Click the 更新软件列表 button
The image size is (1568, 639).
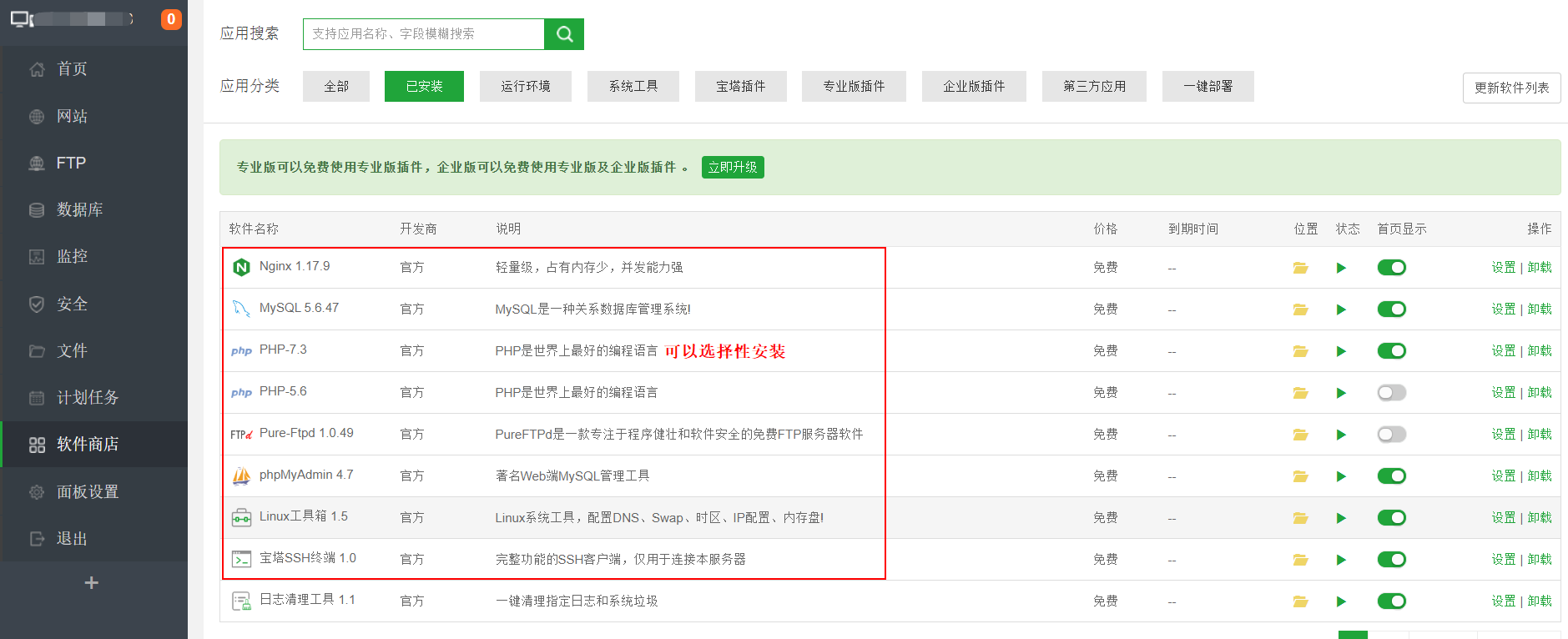(x=1511, y=88)
